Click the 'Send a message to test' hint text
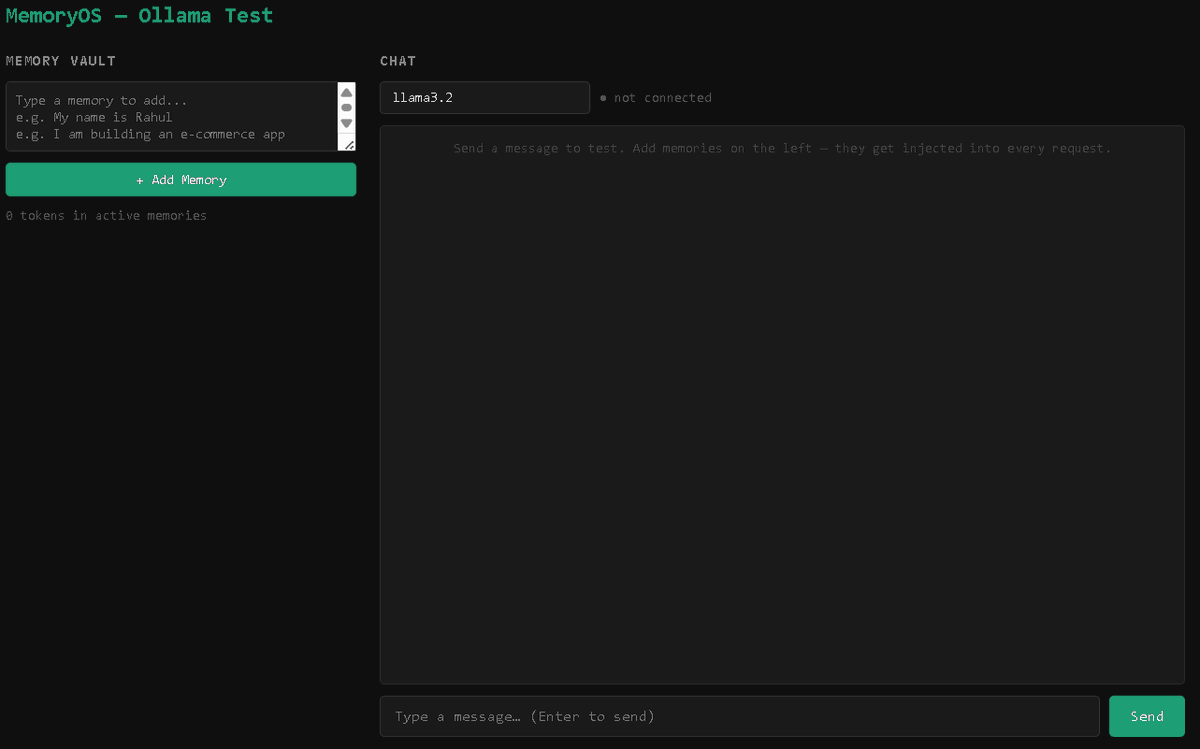 (782, 148)
